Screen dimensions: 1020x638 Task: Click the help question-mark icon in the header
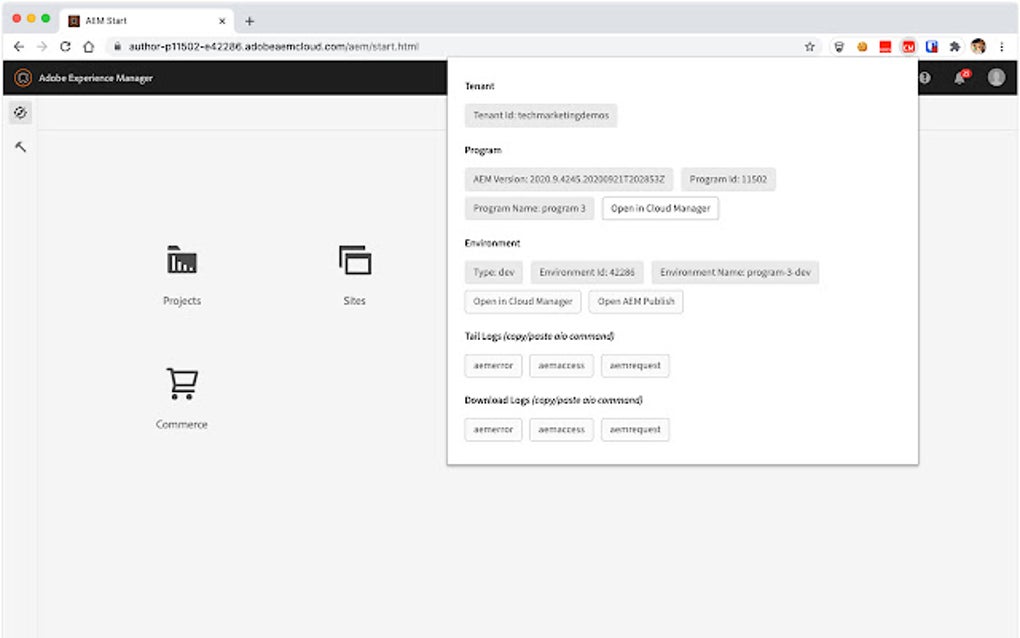click(923, 77)
